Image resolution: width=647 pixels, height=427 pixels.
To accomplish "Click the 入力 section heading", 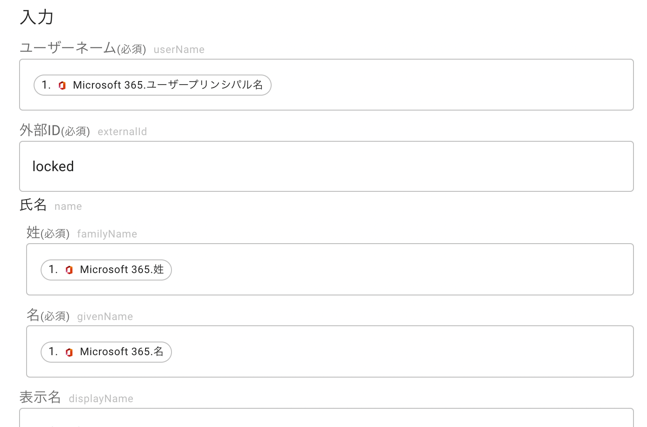I will tap(37, 17).
